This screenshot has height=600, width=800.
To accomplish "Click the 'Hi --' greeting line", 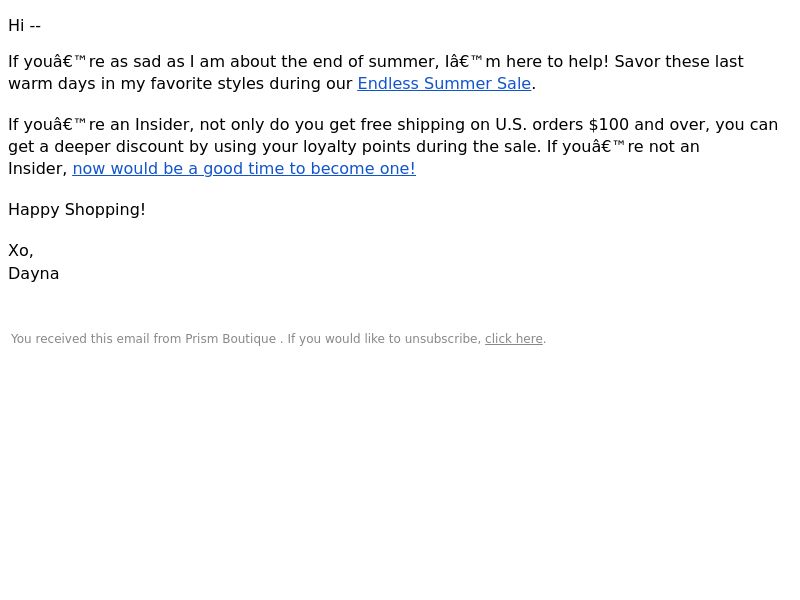I will [24, 26].
